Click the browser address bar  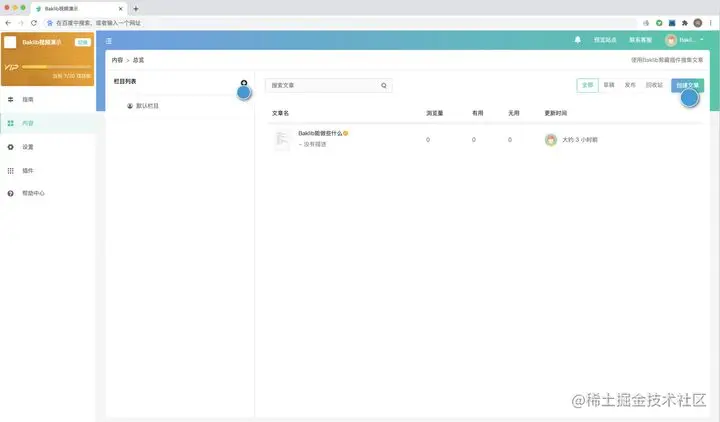click(x=340, y=23)
